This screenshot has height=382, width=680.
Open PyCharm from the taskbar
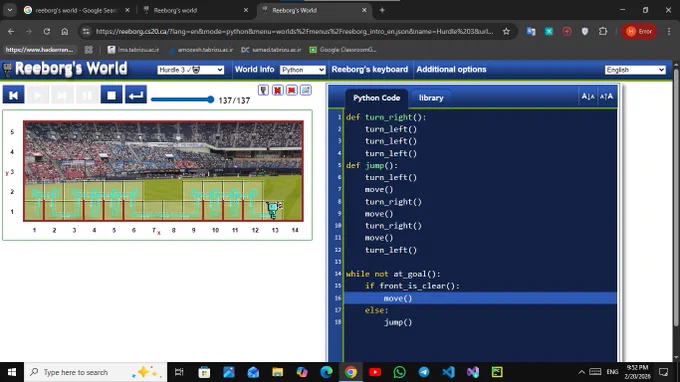pos(497,372)
